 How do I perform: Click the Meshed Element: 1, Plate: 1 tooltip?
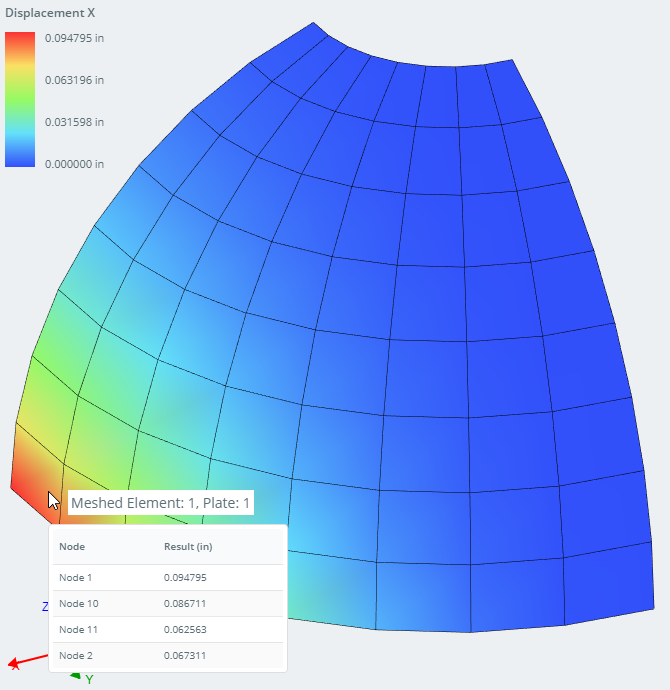[160, 503]
